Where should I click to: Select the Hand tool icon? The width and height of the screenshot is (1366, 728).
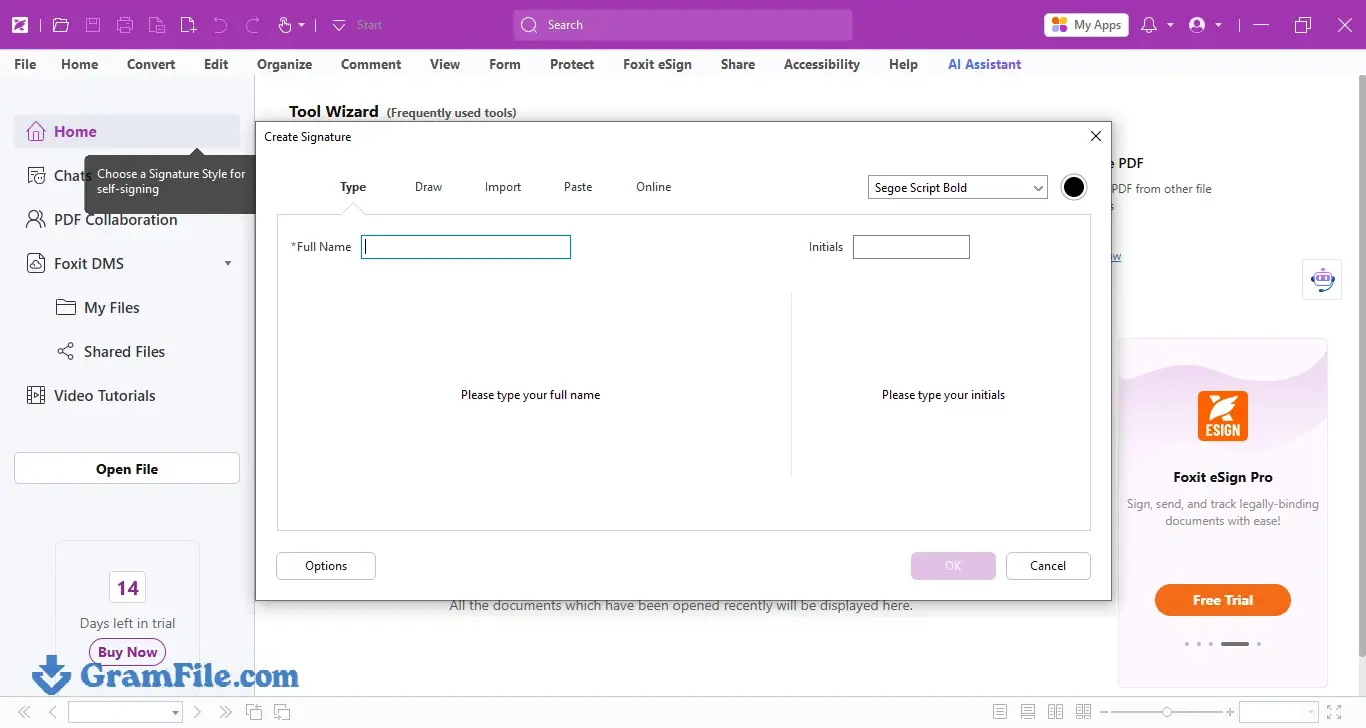[285, 25]
